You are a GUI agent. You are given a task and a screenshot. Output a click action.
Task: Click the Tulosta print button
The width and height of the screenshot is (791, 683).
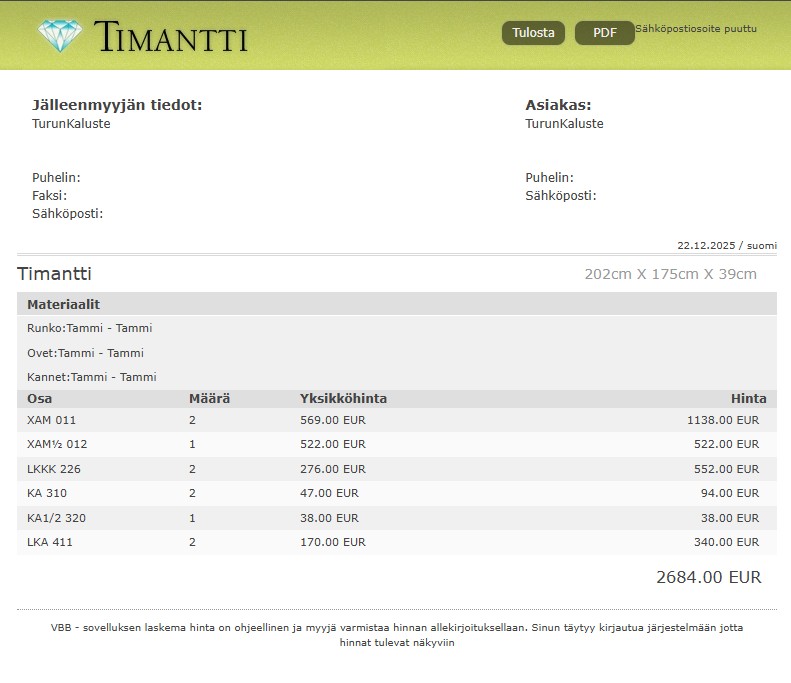click(533, 33)
